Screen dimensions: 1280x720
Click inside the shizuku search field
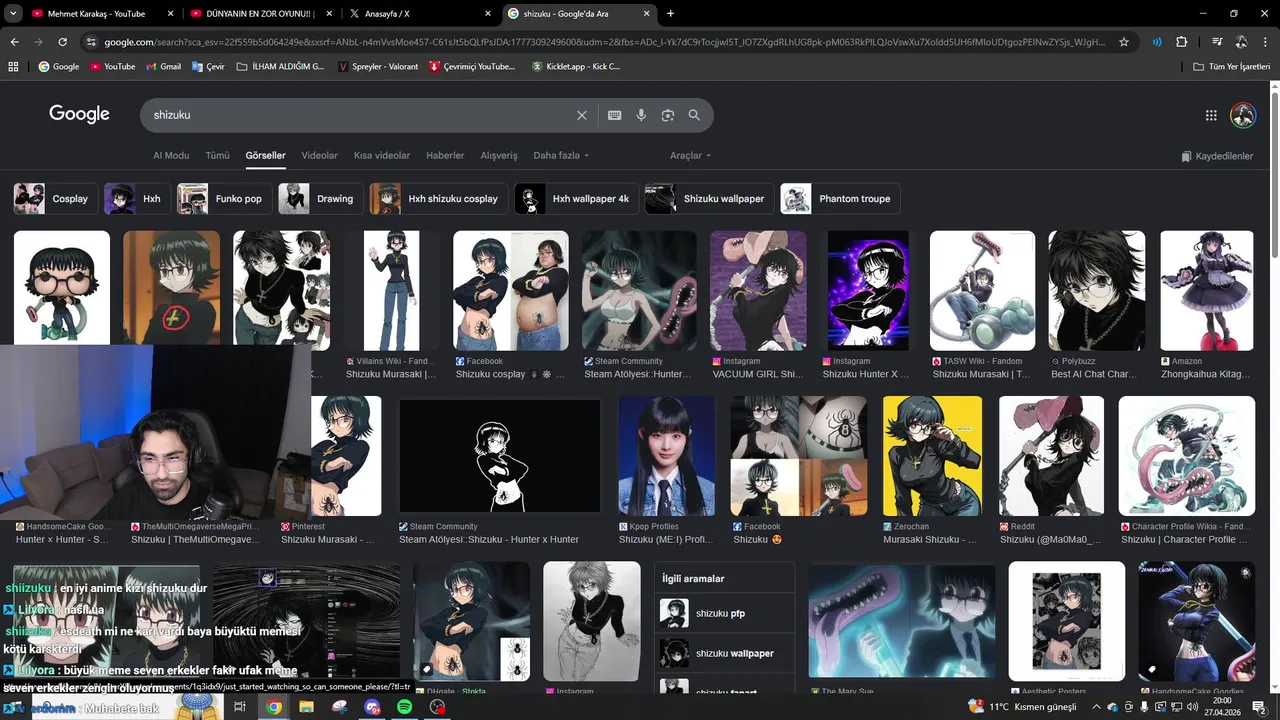[360, 115]
